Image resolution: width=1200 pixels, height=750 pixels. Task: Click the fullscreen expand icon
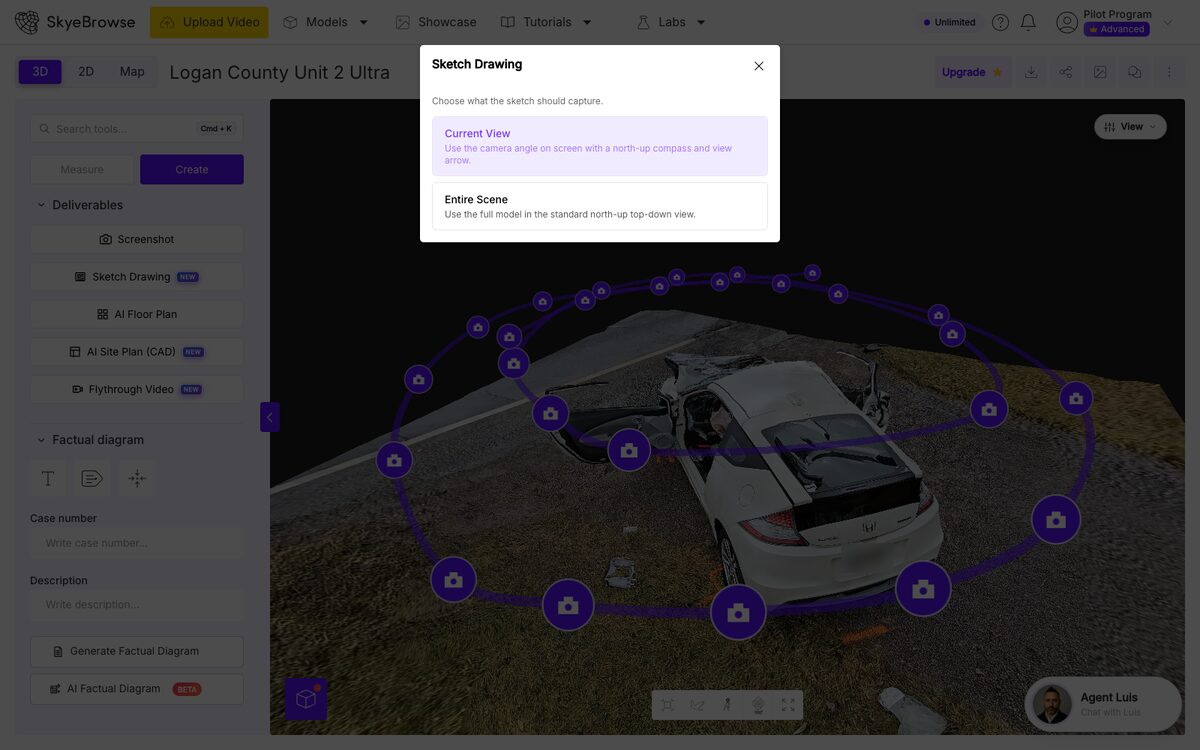pos(788,705)
